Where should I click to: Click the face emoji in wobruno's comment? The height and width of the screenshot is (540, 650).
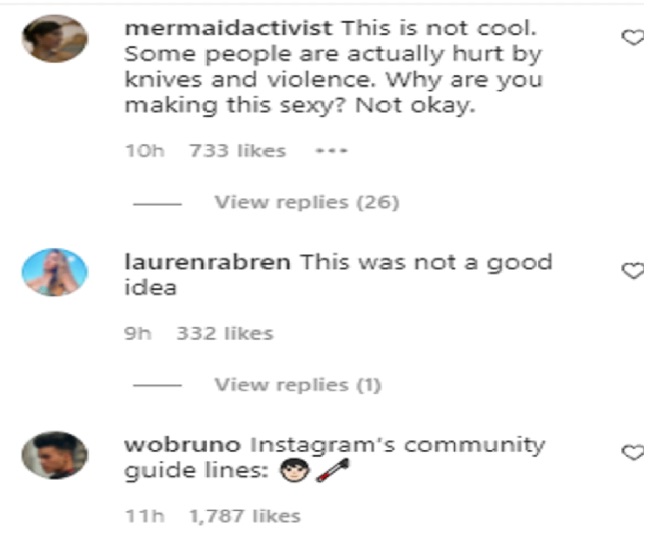coord(294,470)
